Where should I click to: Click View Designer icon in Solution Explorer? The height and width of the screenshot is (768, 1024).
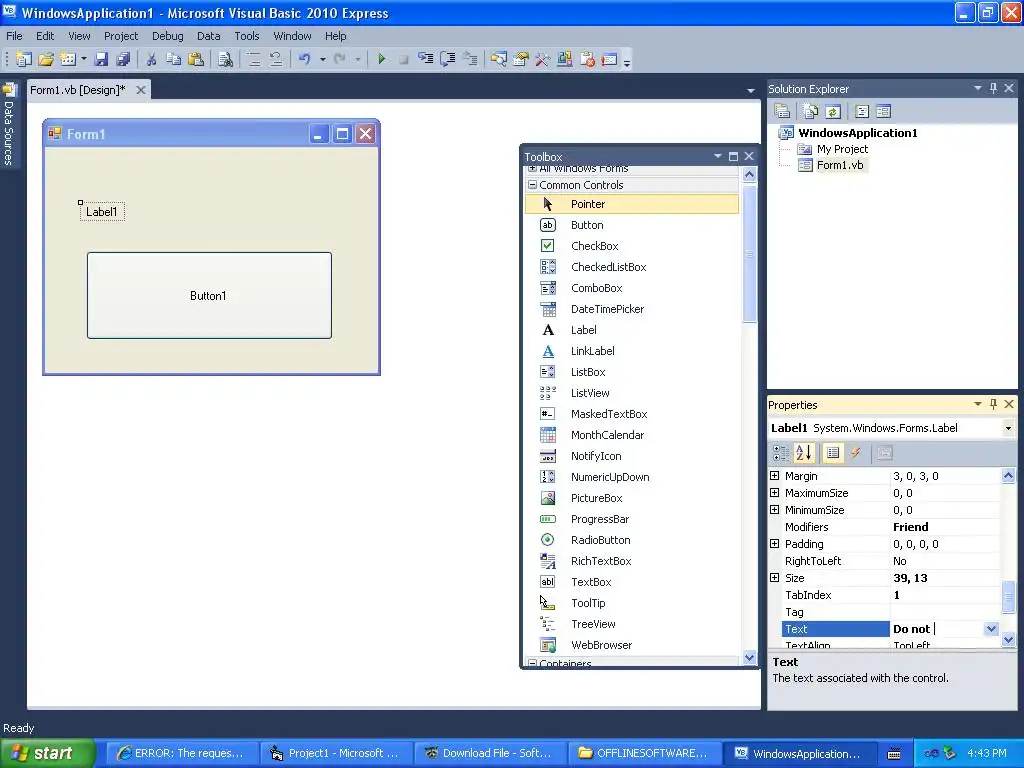coord(884,112)
